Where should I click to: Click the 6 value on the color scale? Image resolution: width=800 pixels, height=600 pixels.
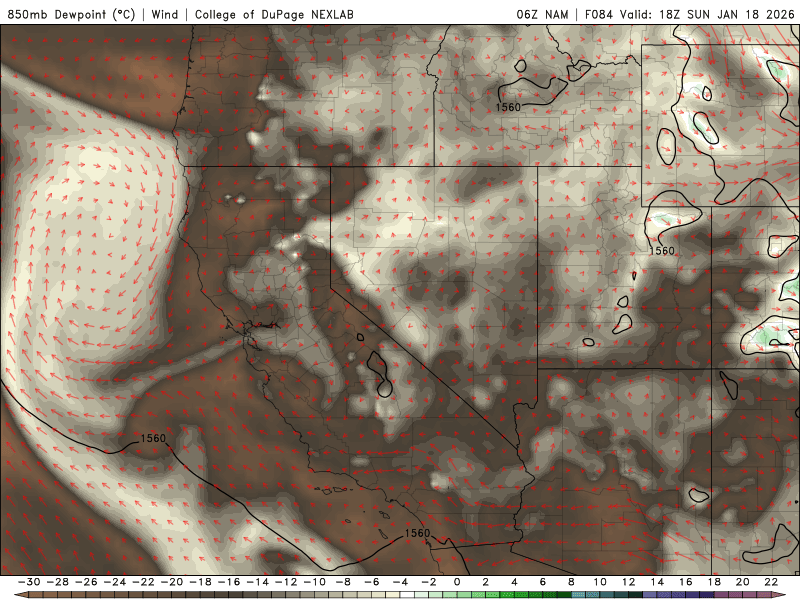(543, 582)
